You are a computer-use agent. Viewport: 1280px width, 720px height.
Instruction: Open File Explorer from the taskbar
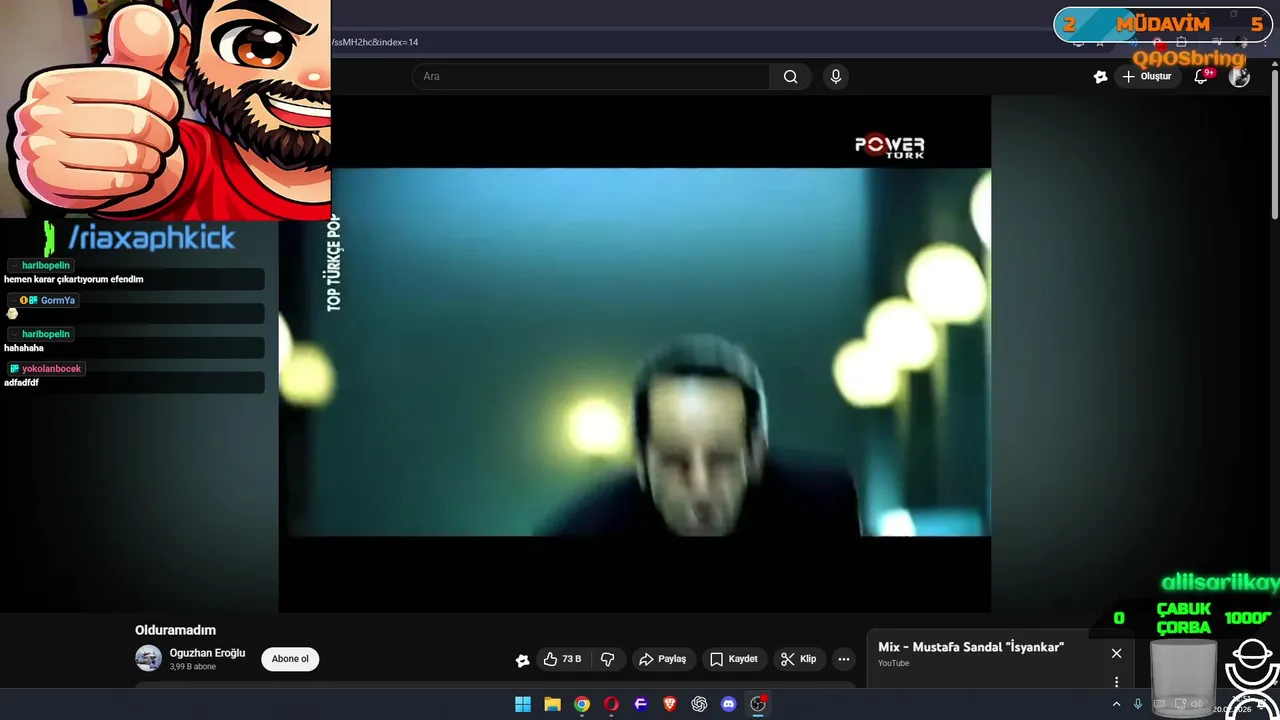coord(552,704)
